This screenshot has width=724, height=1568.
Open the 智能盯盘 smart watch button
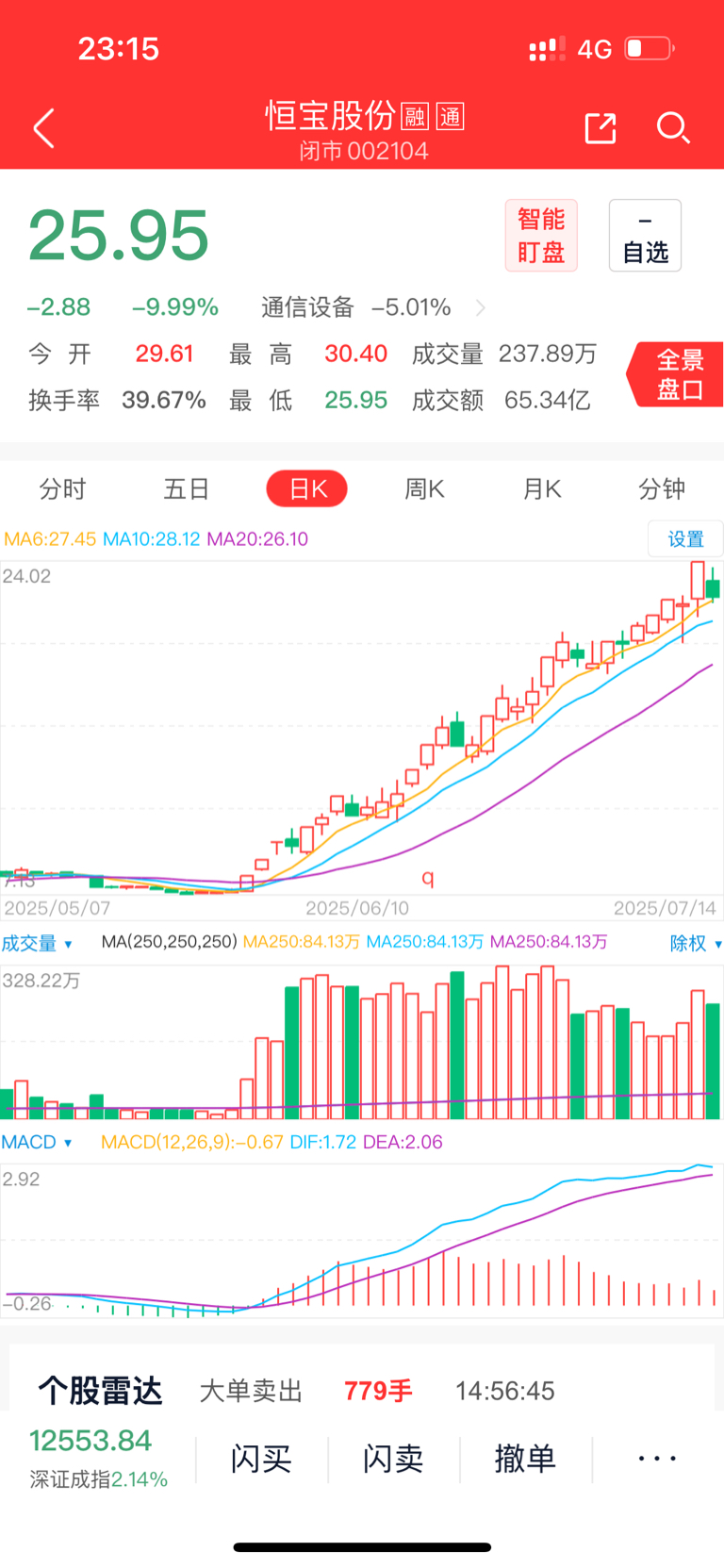point(541,236)
